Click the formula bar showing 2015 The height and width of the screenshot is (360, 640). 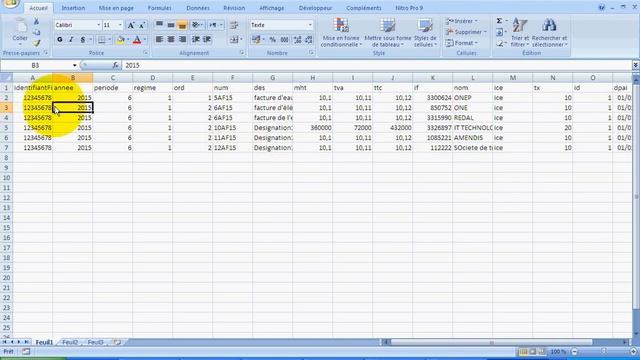pos(376,65)
